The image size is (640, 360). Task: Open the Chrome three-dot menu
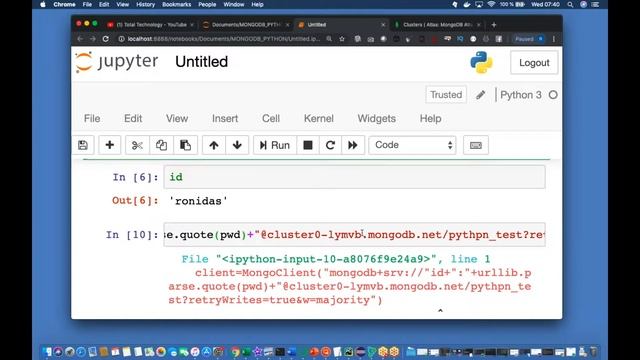click(x=554, y=39)
